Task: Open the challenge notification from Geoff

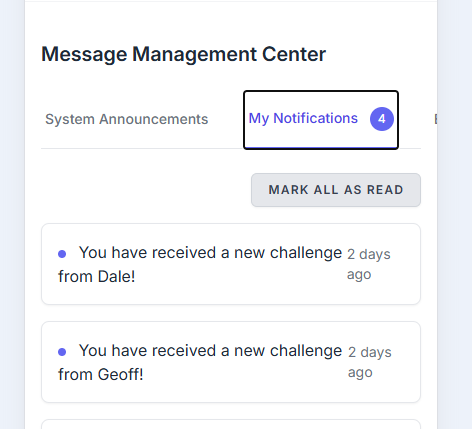Action: click(231, 362)
